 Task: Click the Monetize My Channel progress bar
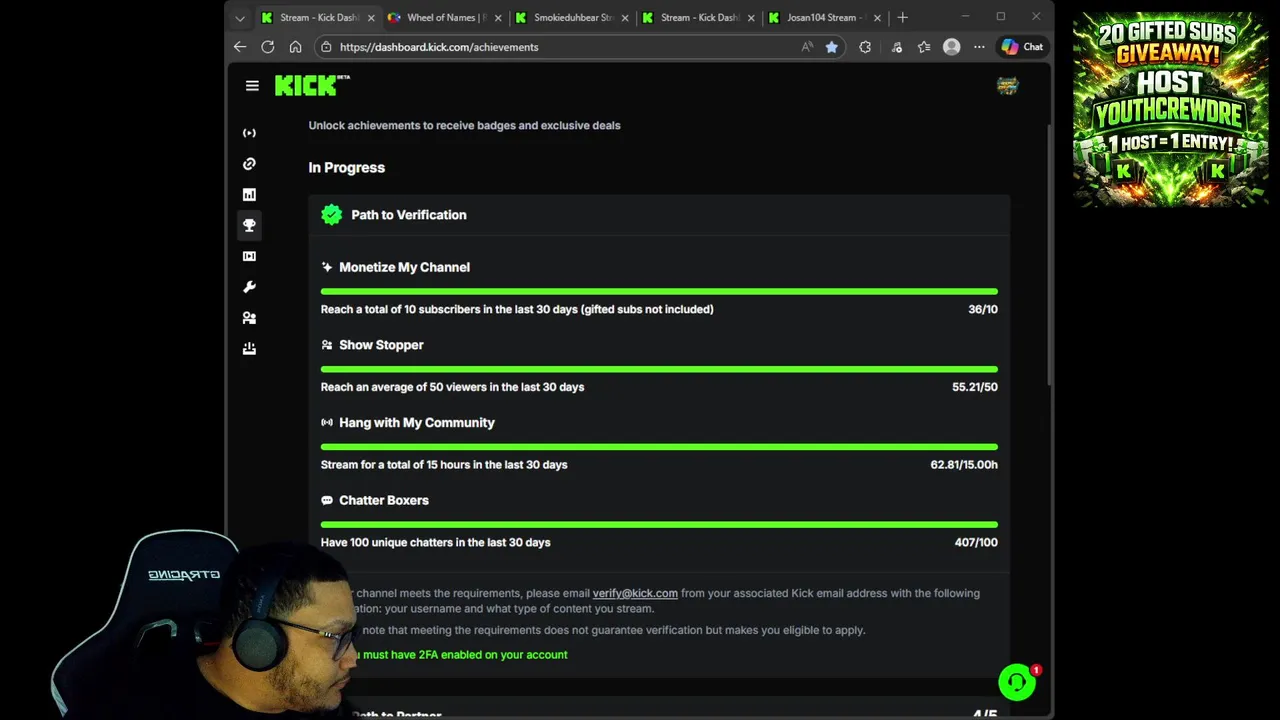coord(659,291)
